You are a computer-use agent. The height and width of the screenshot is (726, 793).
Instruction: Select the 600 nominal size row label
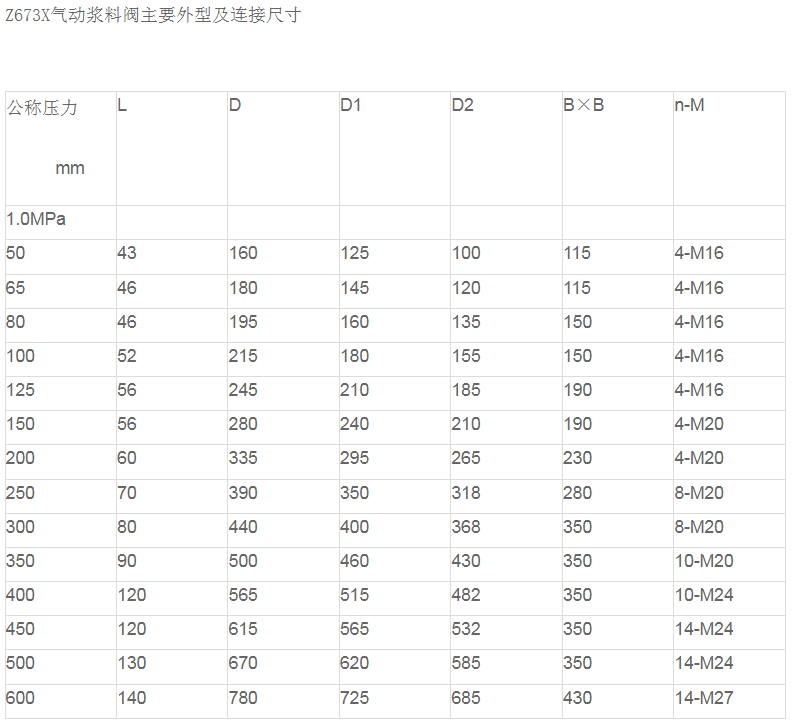(x=20, y=698)
